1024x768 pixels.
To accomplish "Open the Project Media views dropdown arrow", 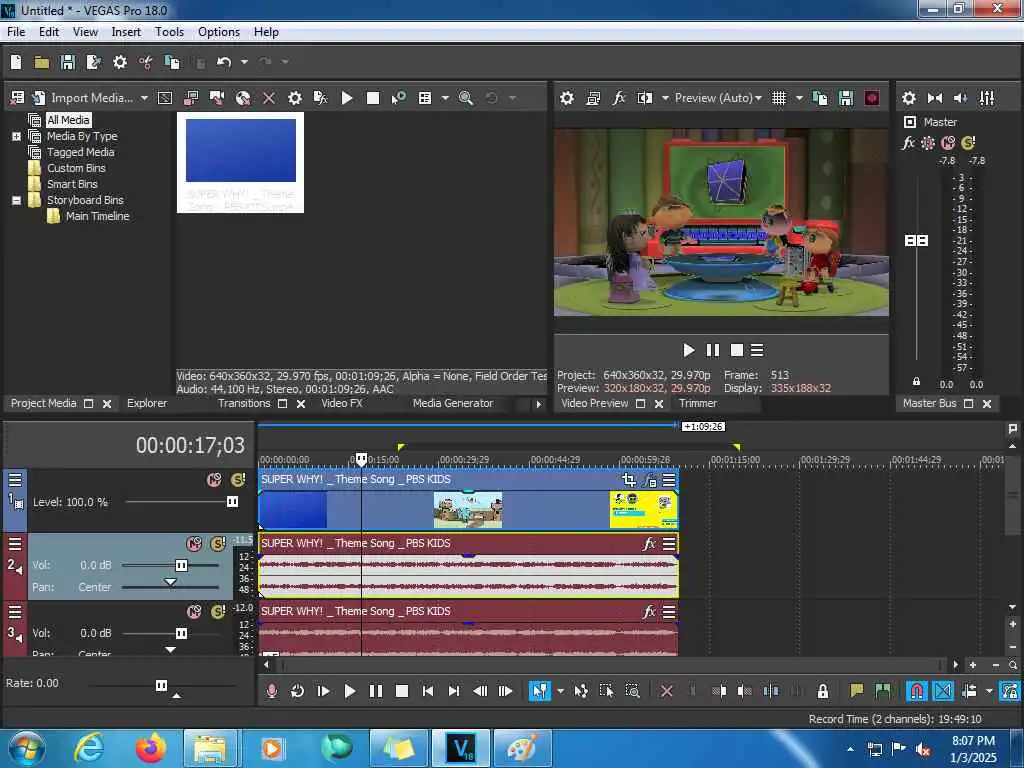I will click(445, 98).
